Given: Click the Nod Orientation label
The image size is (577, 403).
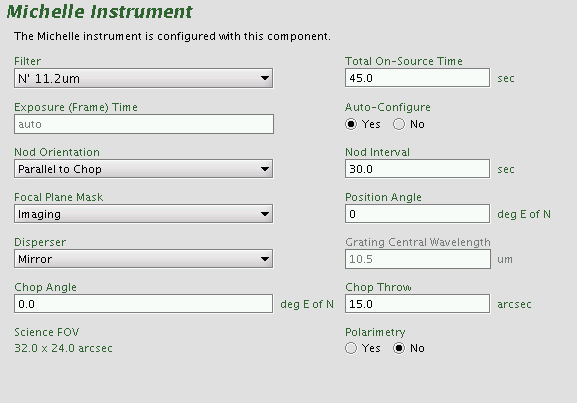Looking at the screenshot, I should click(x=57, y=152).
